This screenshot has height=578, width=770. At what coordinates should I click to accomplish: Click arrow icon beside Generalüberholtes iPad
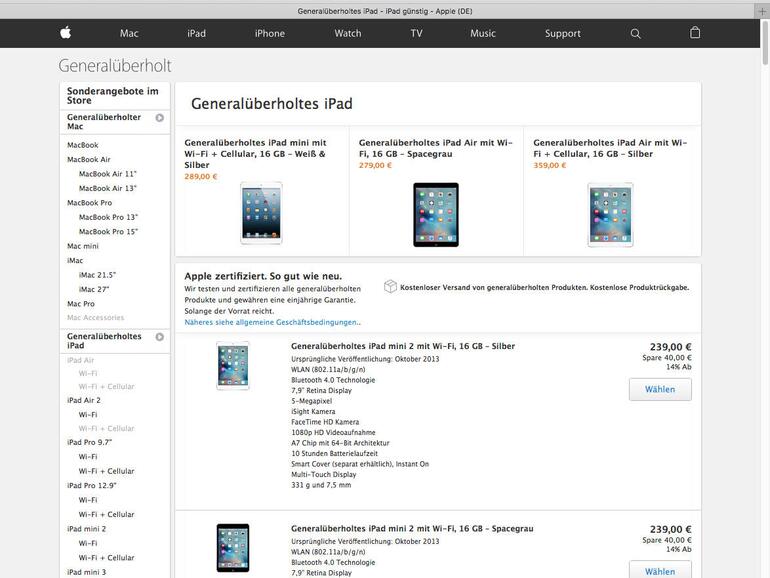pos(160,337)
